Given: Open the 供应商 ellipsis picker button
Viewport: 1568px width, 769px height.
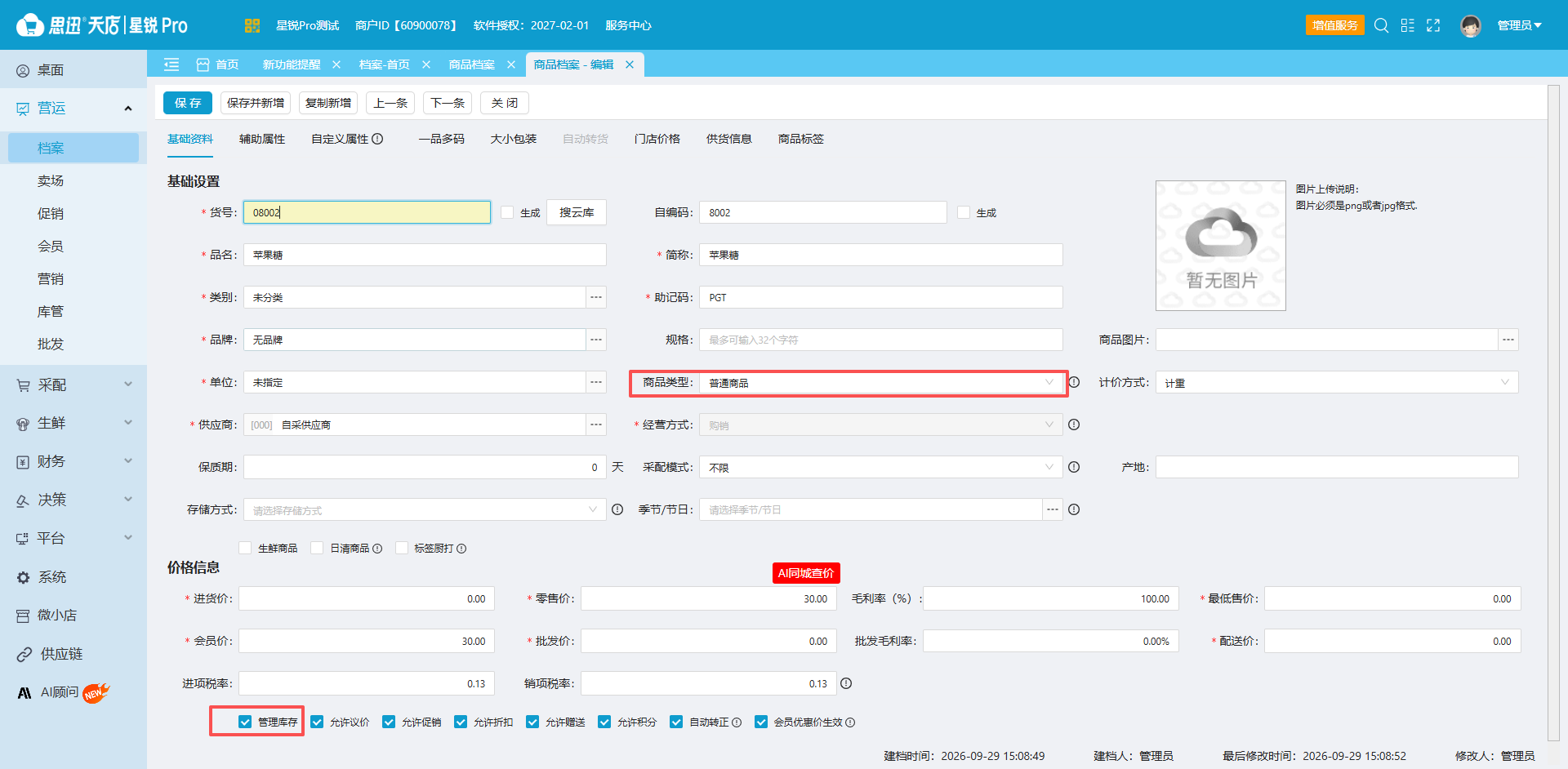Looking at the screenshot, I should pos(596,425).
